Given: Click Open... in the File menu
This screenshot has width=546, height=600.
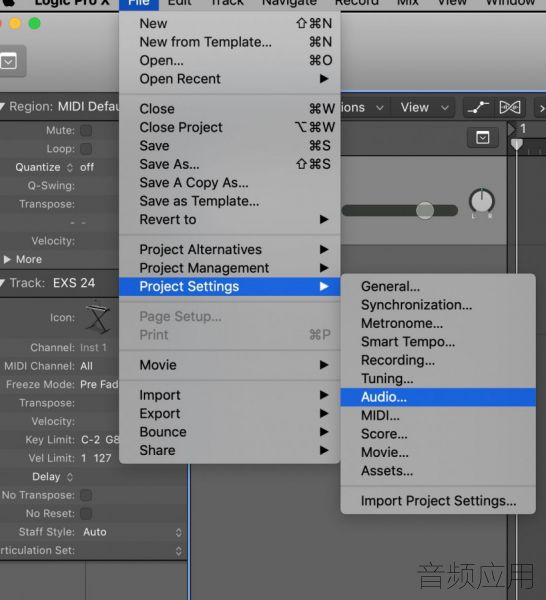Looking at the screenshot, I should [x=230, y=60].
